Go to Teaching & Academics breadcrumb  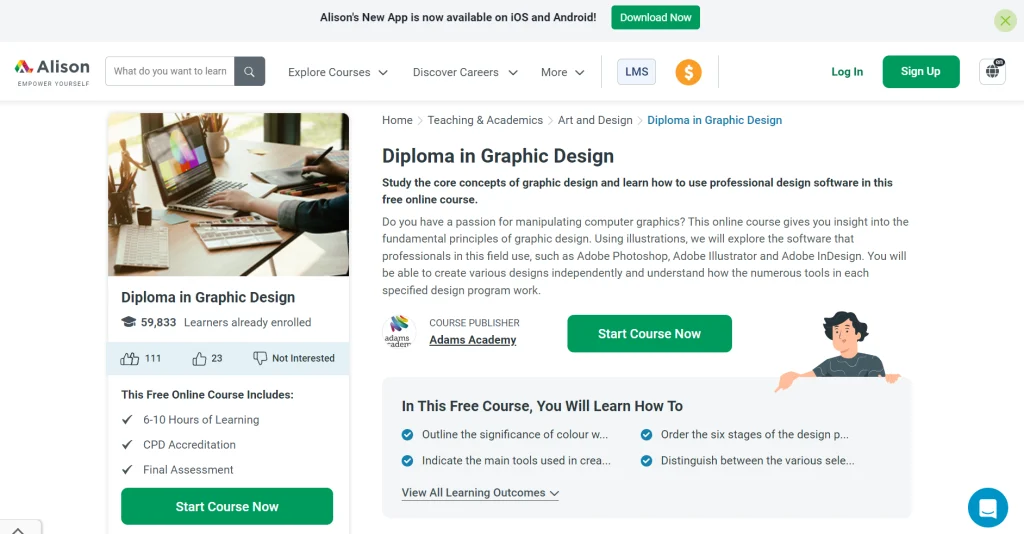[x=485, y=120]
